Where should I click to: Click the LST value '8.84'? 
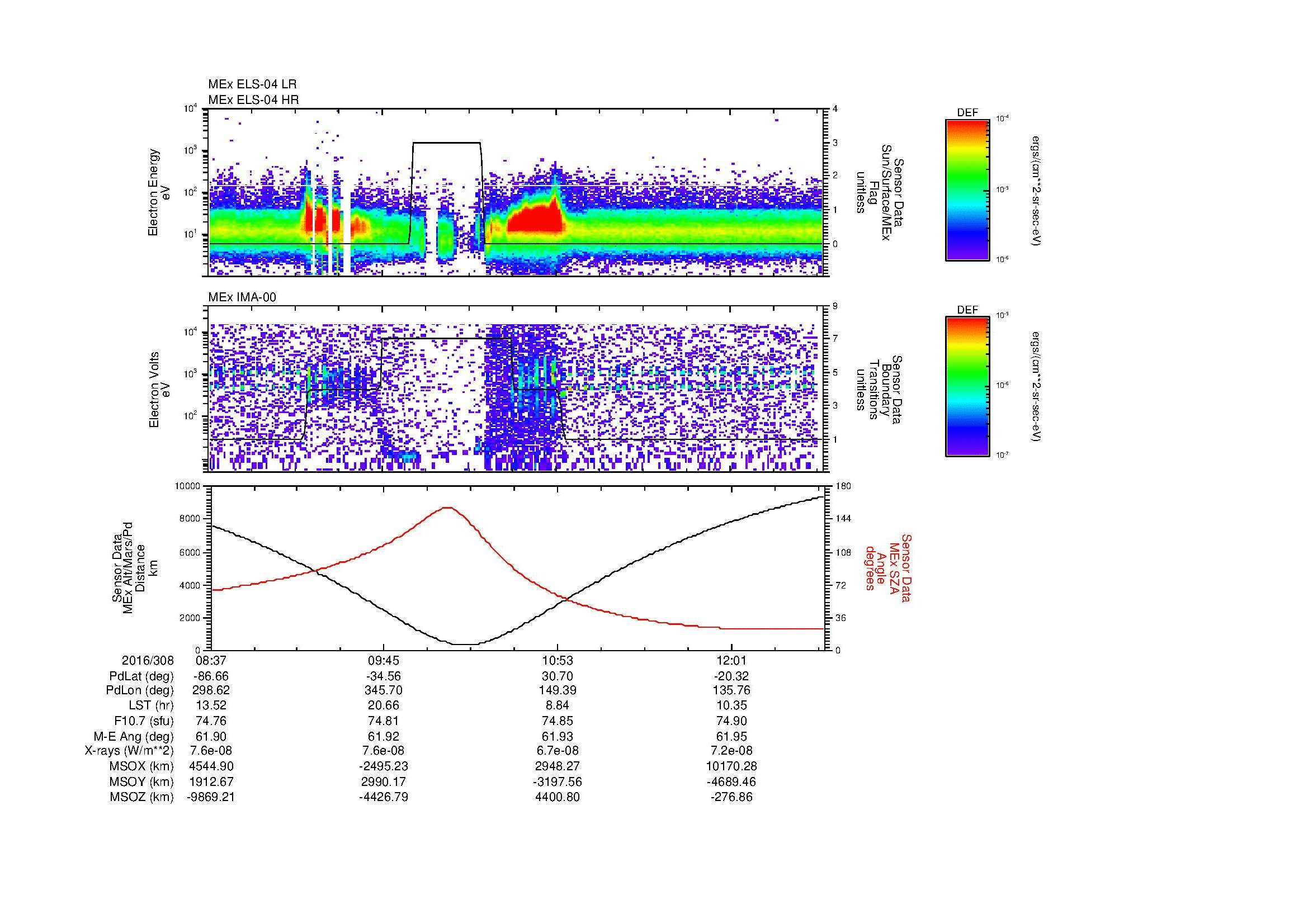(558, 705)
